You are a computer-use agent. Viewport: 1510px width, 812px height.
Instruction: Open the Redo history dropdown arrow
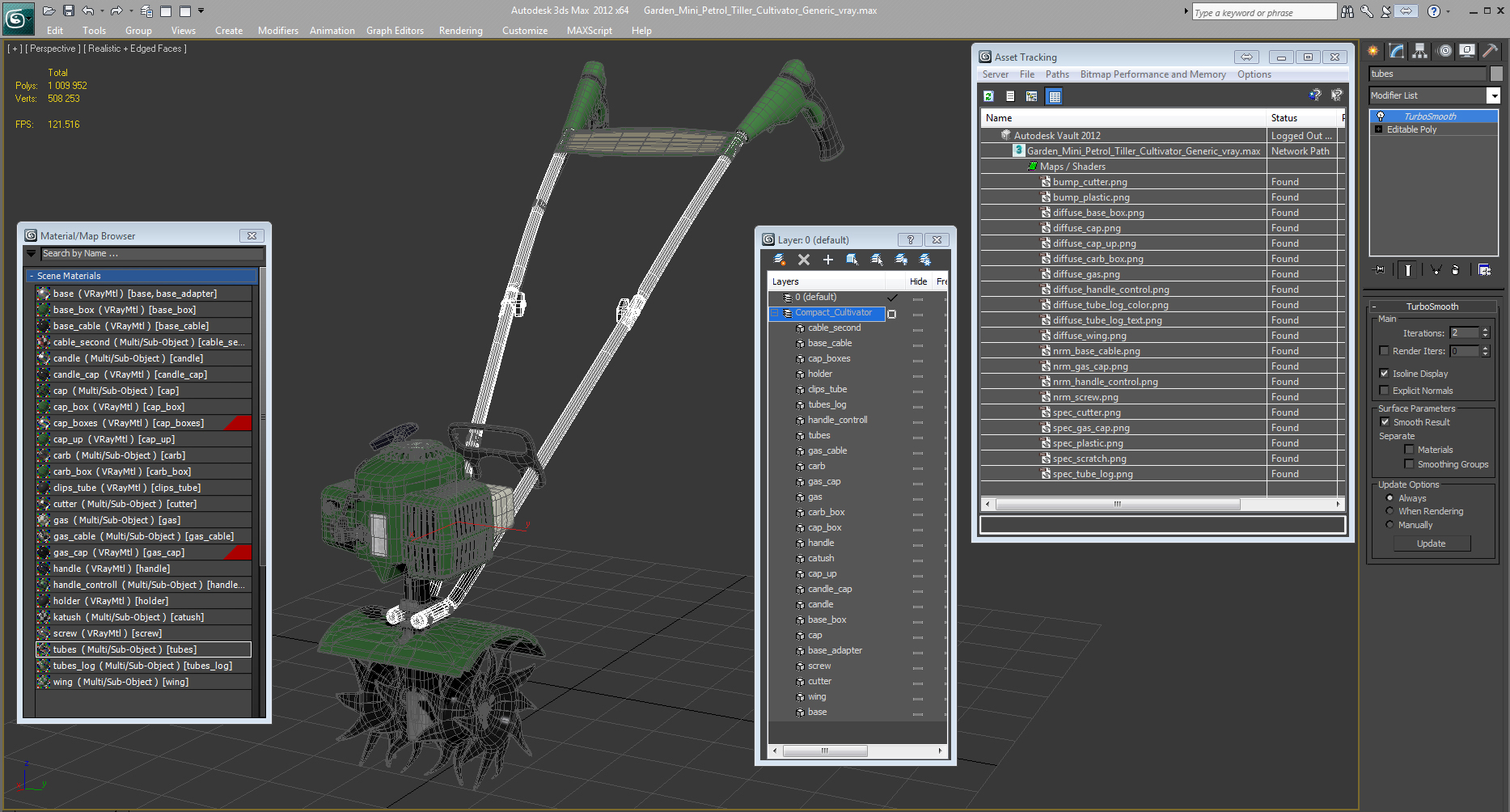coord(131,11)
